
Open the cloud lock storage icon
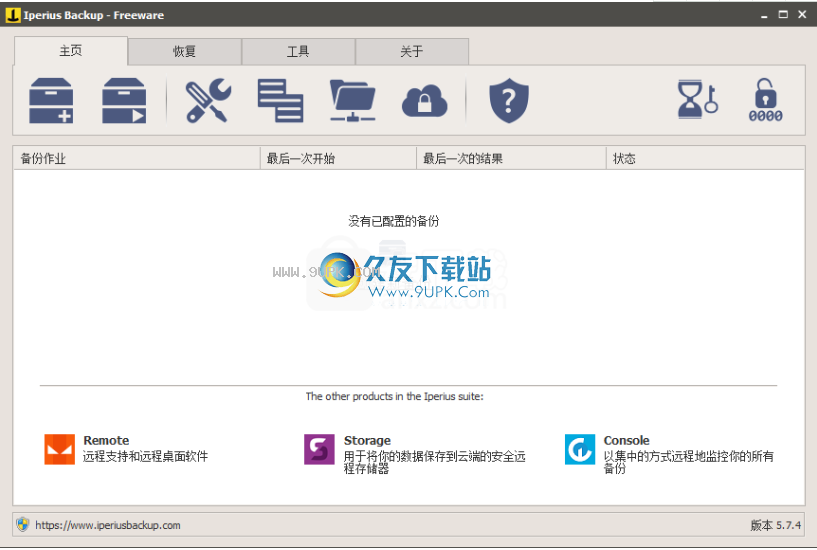pyautogui.click(x=425, y=101)
